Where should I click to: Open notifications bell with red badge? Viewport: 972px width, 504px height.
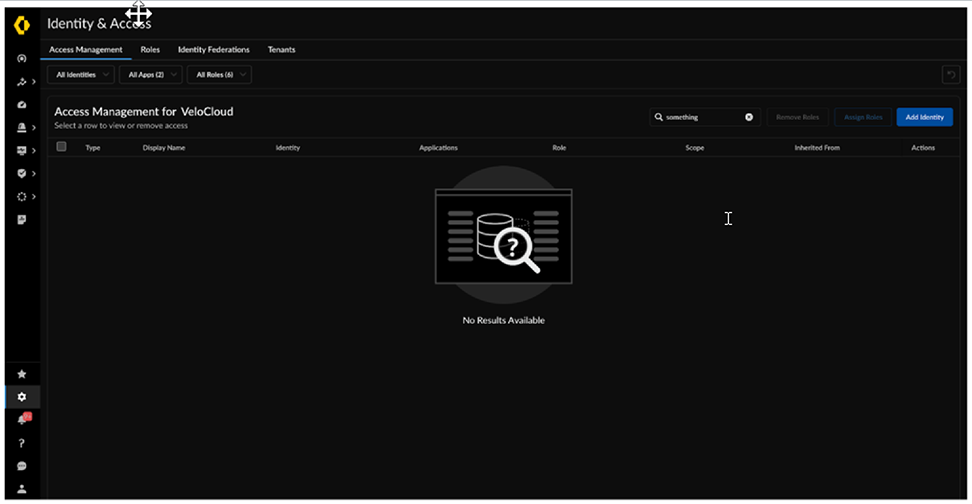[x=22, y=420]
